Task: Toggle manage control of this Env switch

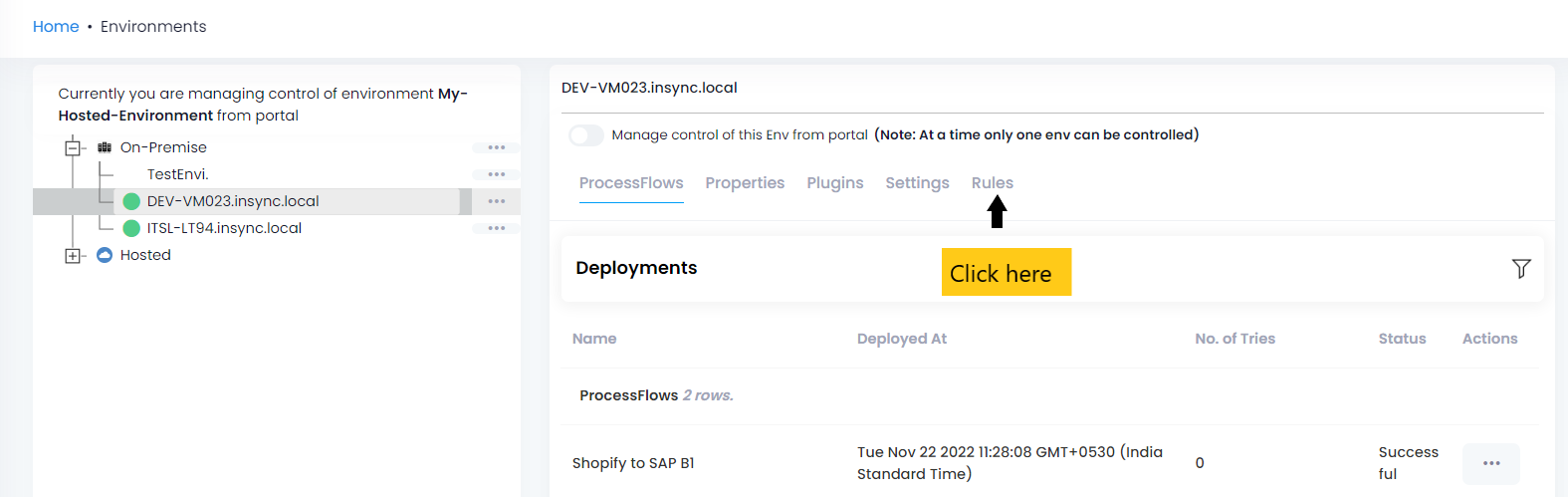Action: [x=586, y=135]
